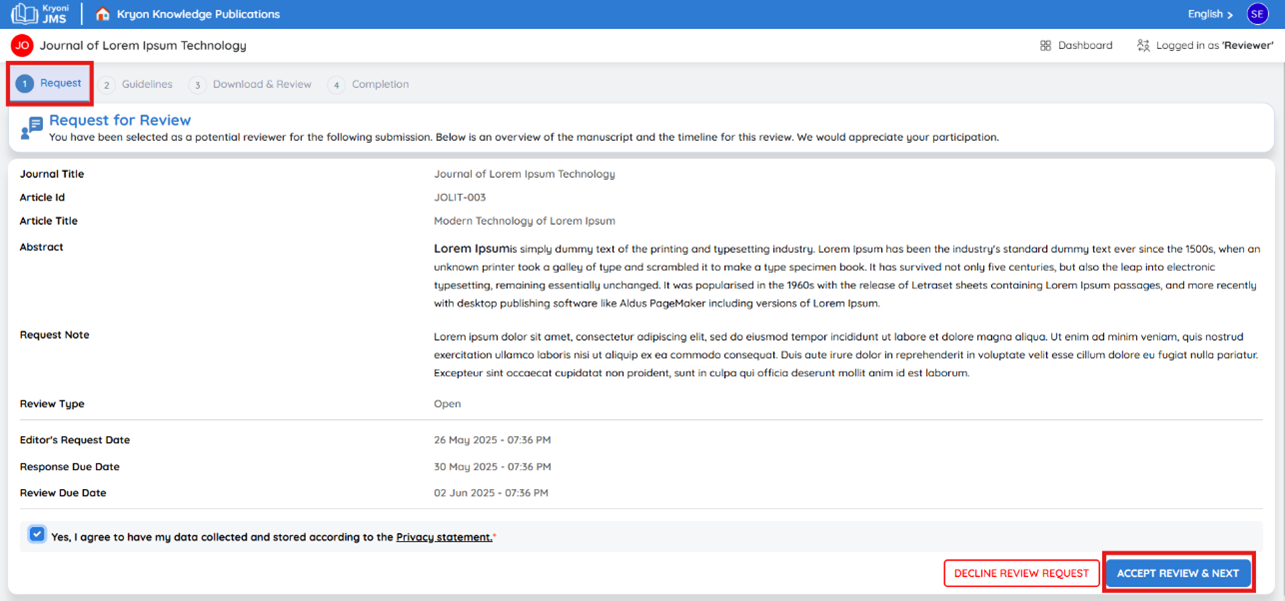1285x601 pixels.
Task: Click the Editor's Request Date label
Action: point(75,440)
